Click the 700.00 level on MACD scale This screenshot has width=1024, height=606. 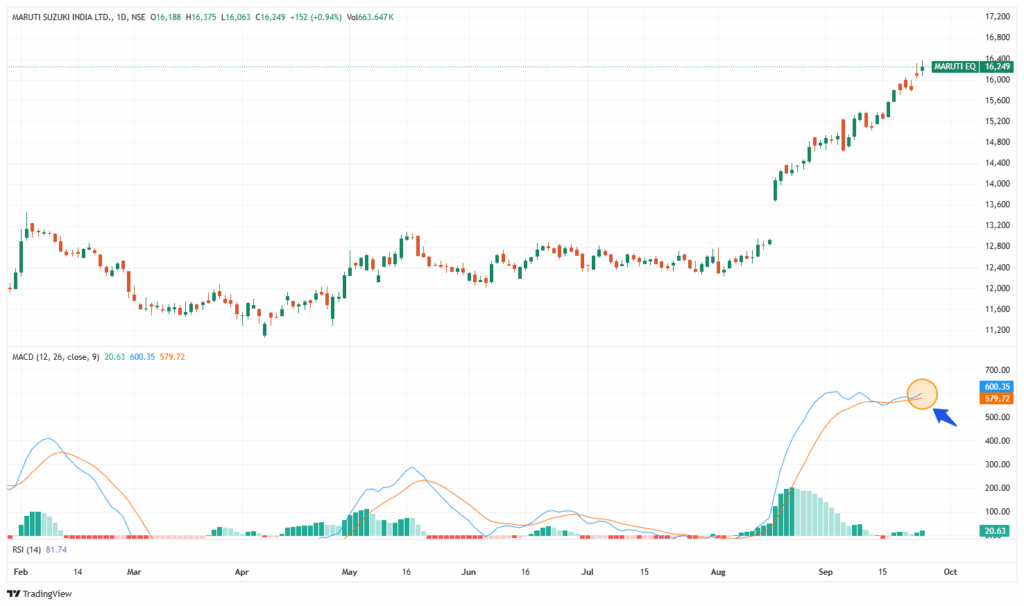pyautogui.click(x=999, y=369)
